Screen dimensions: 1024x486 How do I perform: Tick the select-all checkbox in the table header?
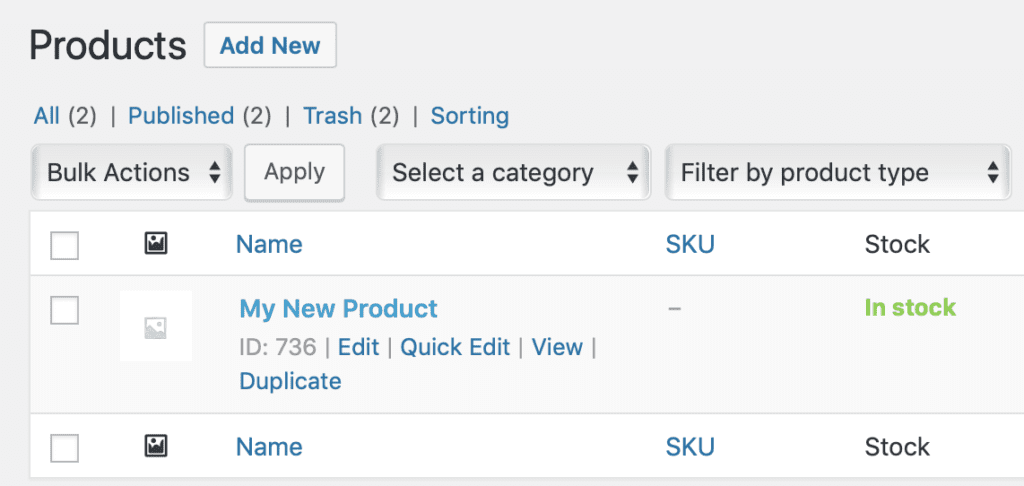[x=65, y=245]
